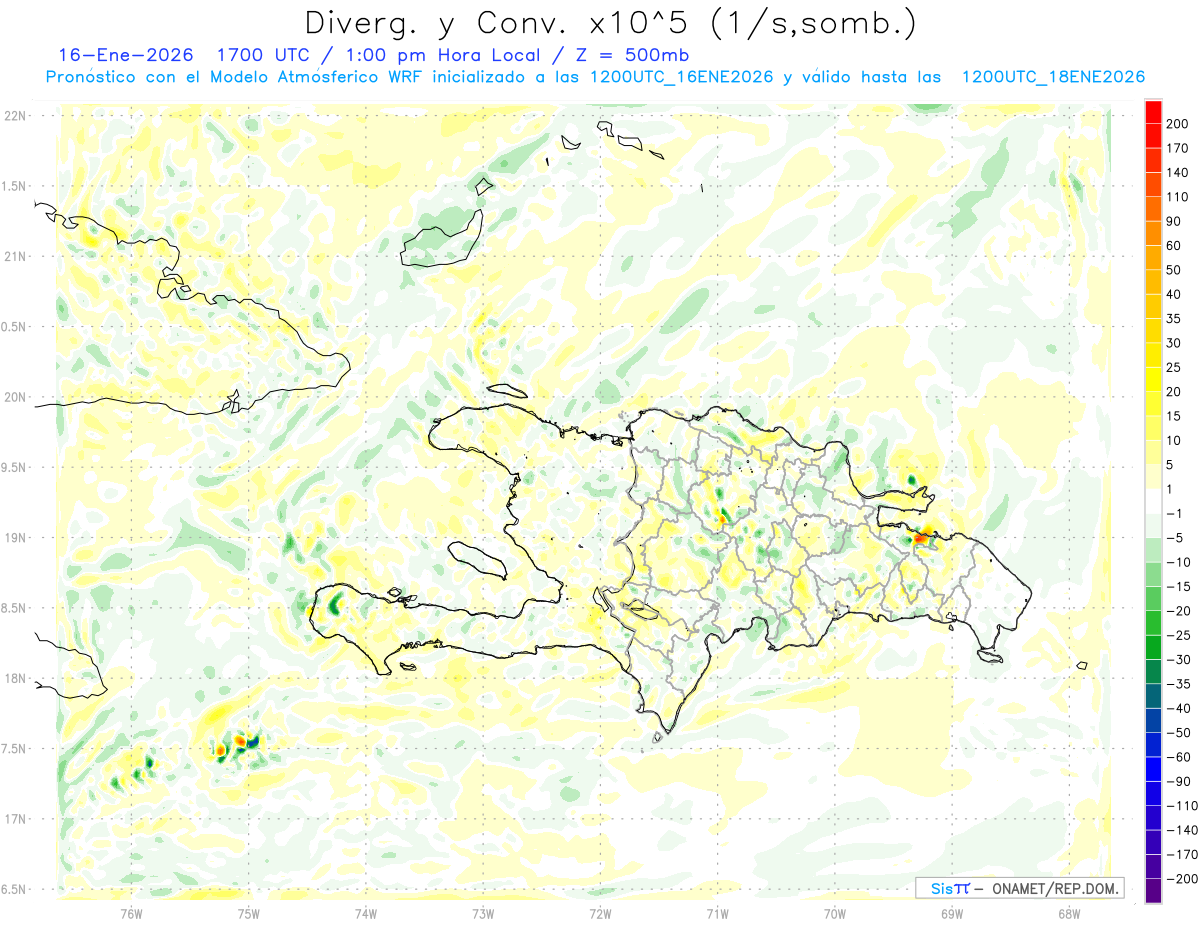This screenshot has height=927, width=1200.
Task: Click the longitude label '69W'
Action: click(x=952, y=913)
